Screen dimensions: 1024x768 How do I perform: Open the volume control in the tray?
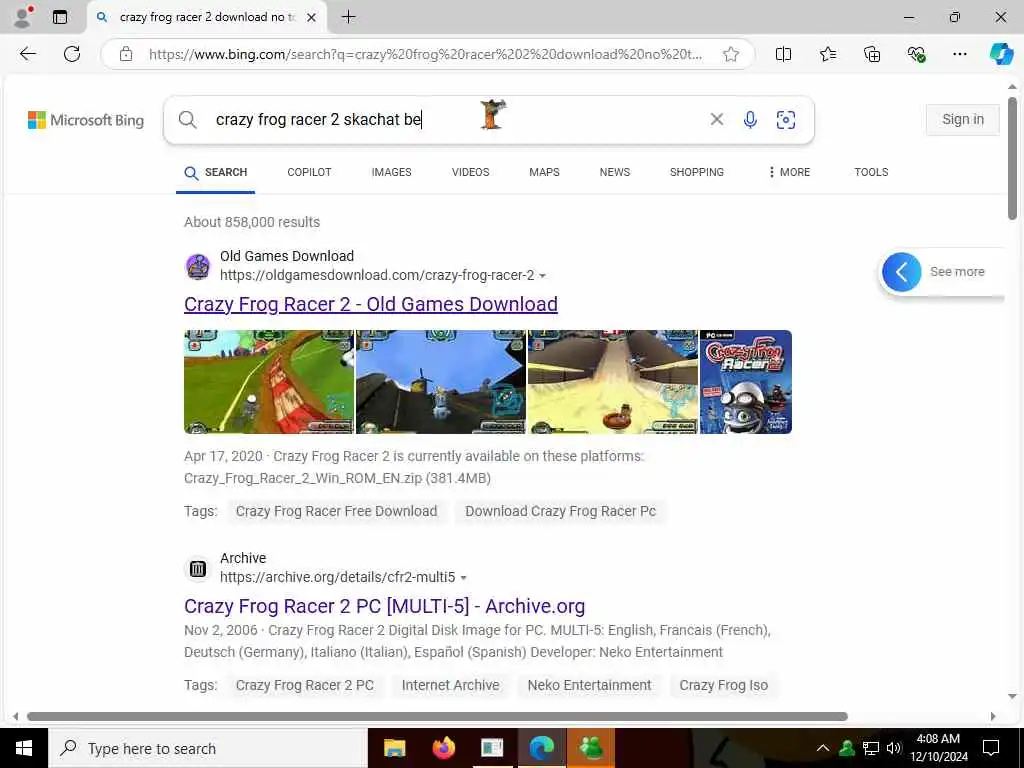pos(894,748)
